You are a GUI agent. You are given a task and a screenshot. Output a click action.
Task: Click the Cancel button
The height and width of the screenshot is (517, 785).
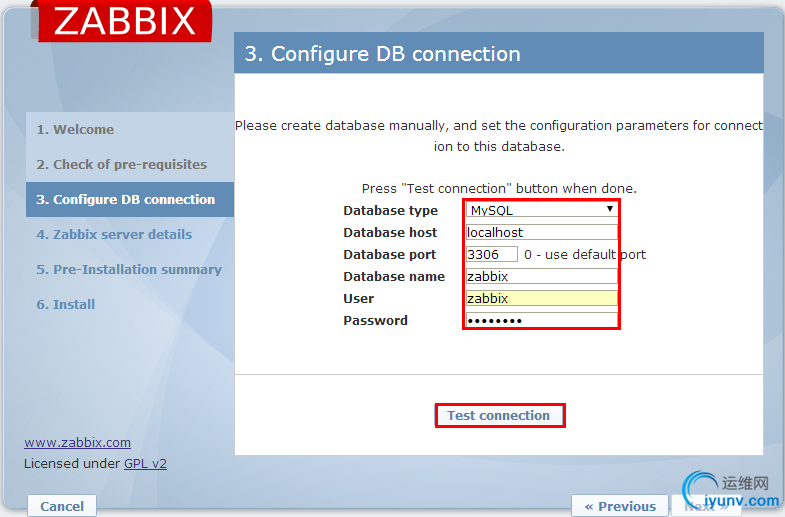(x=62, y=506)
